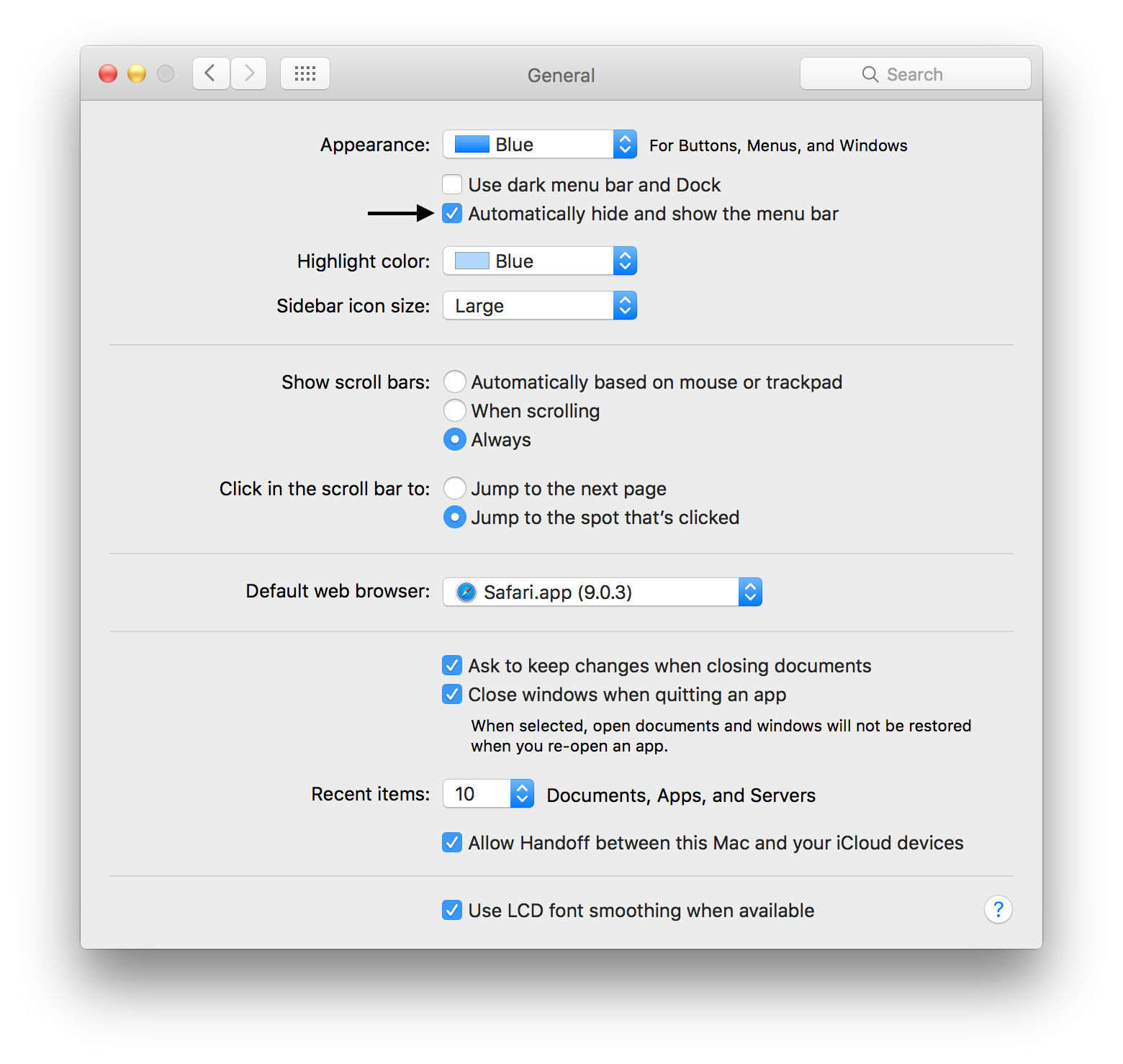Open the help question mark button
The image size is (1123, 1064).
pos(998,910)
